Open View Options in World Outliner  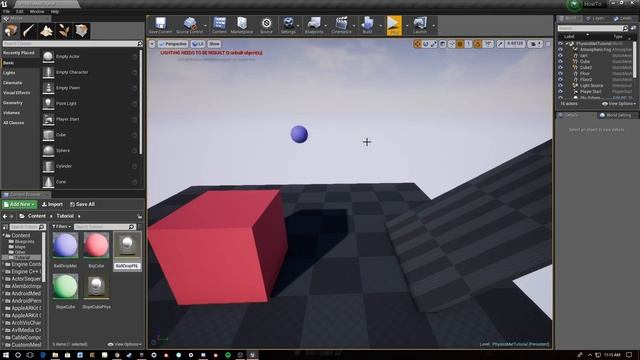tap(618, 104)
